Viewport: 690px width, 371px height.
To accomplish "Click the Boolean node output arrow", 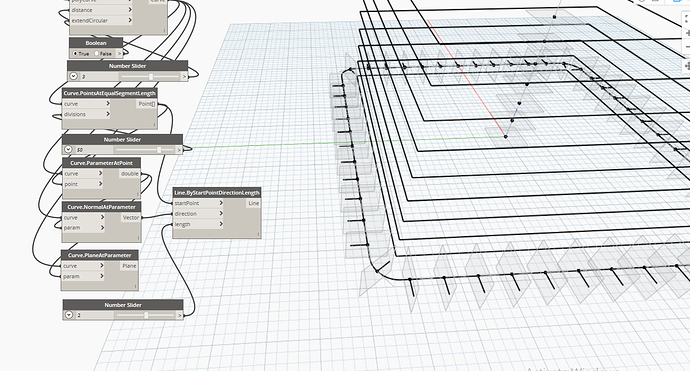I will coord(119,53).
